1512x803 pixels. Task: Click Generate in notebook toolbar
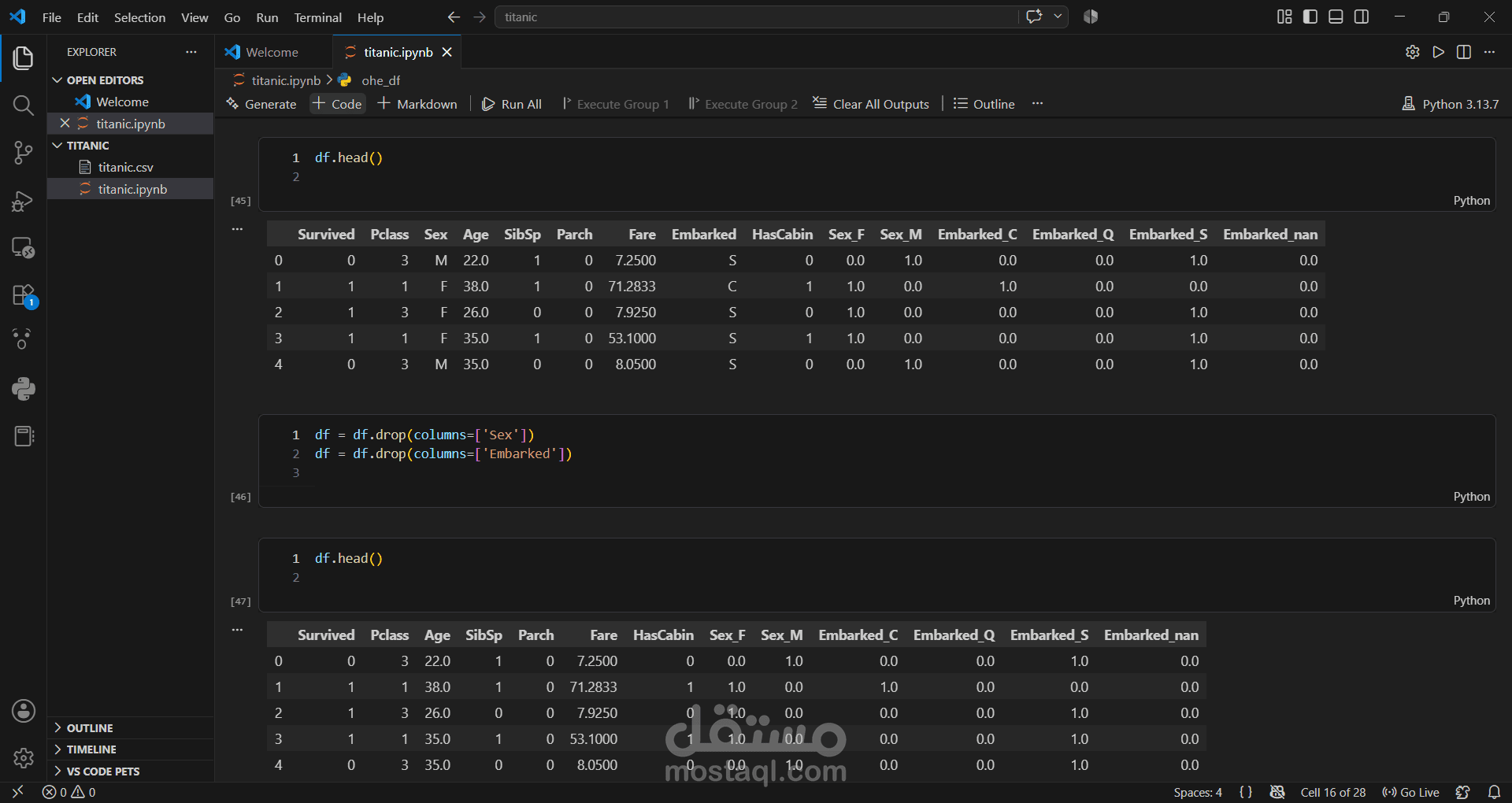pyautogui.click(x=261, y=104)
